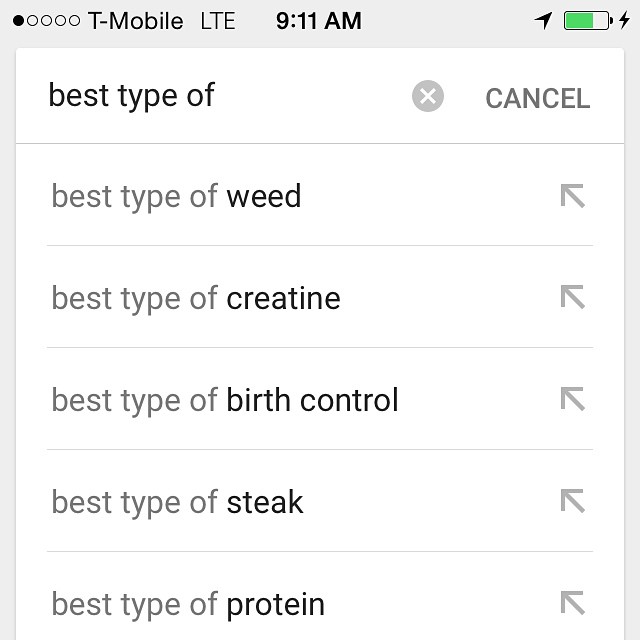Clear the search text with the X icon

(427, 97)
